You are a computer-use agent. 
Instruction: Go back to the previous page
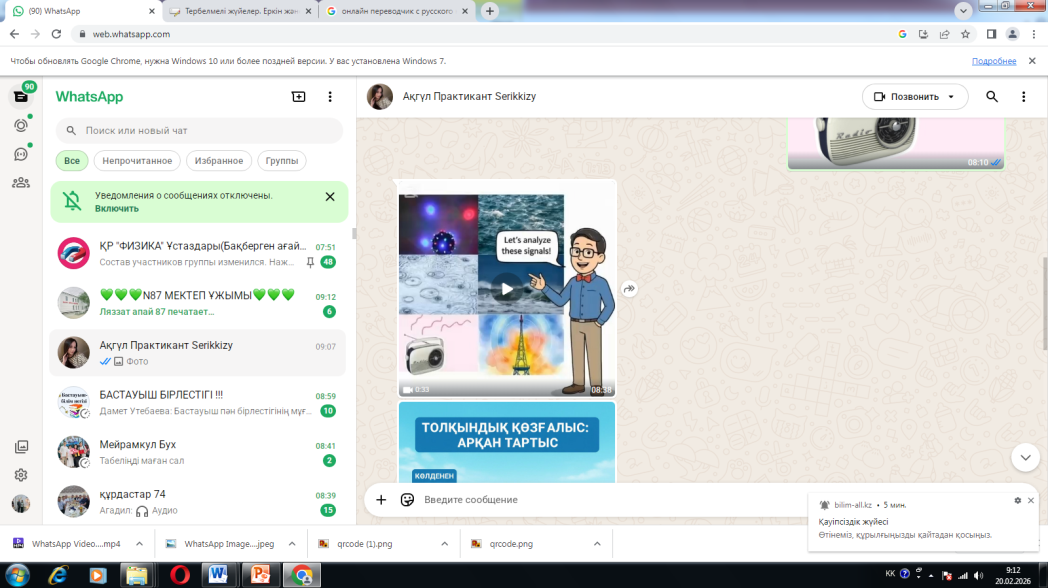(x=14, y=34)
